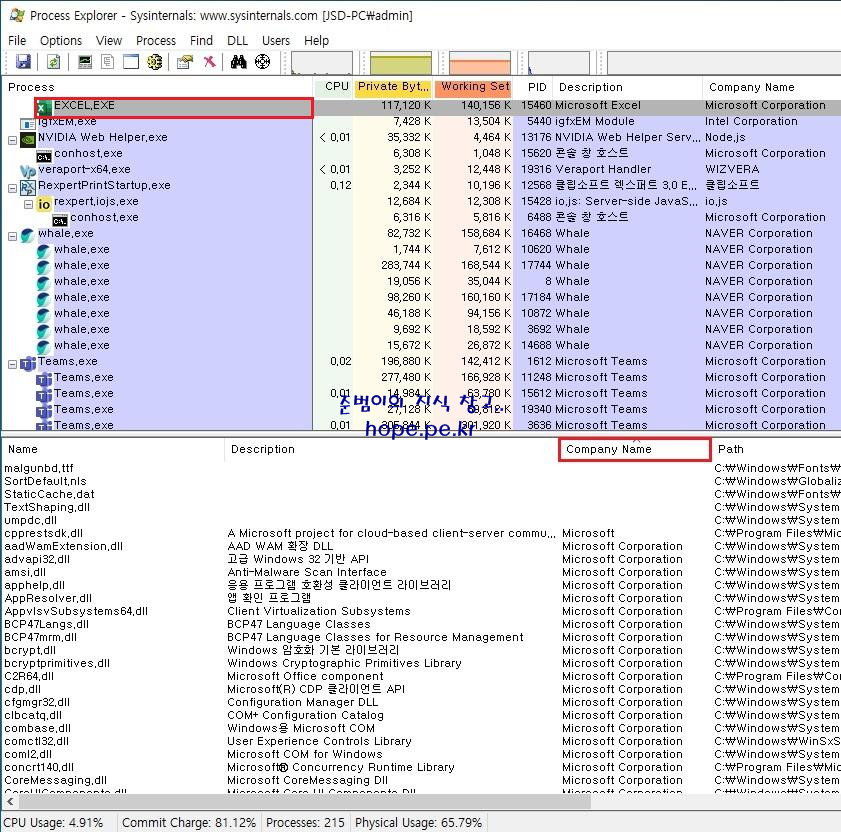Click the NVIDIA Web Helper.exe process icon
The height and width of the screenshot is (832, 841).
coord(28,139)
